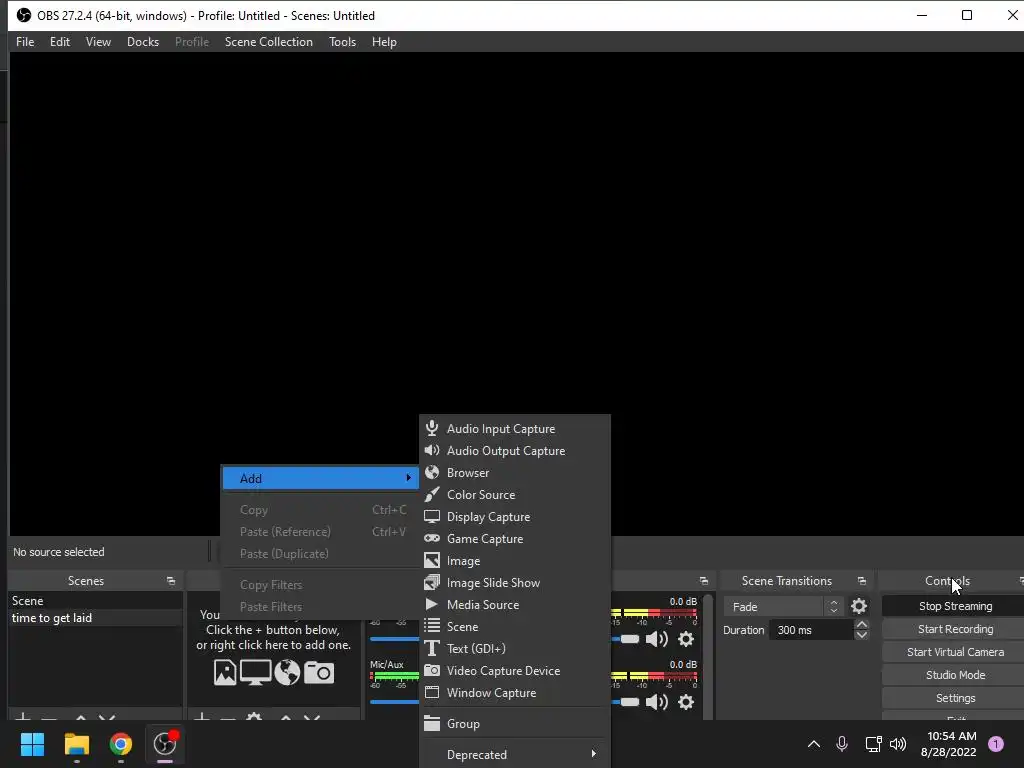Image resolution: width=1024 pixels, height=768 pixels.
Task: Open the Docks menu
Action: click(143, 42)
